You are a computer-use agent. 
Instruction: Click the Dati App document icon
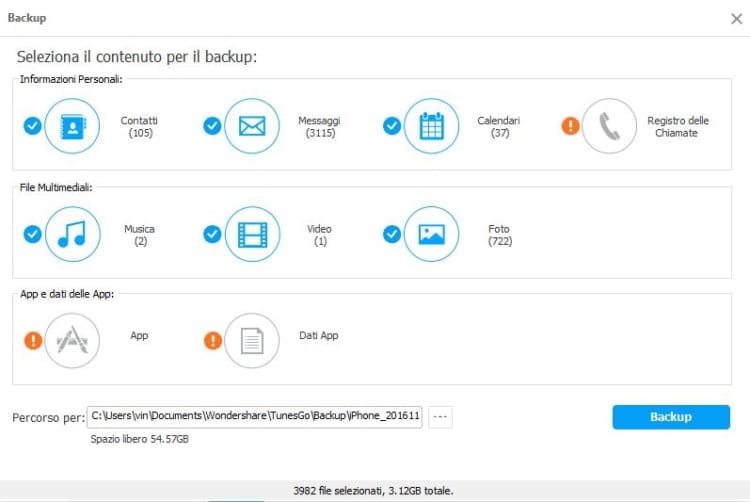tap(252, 341)
